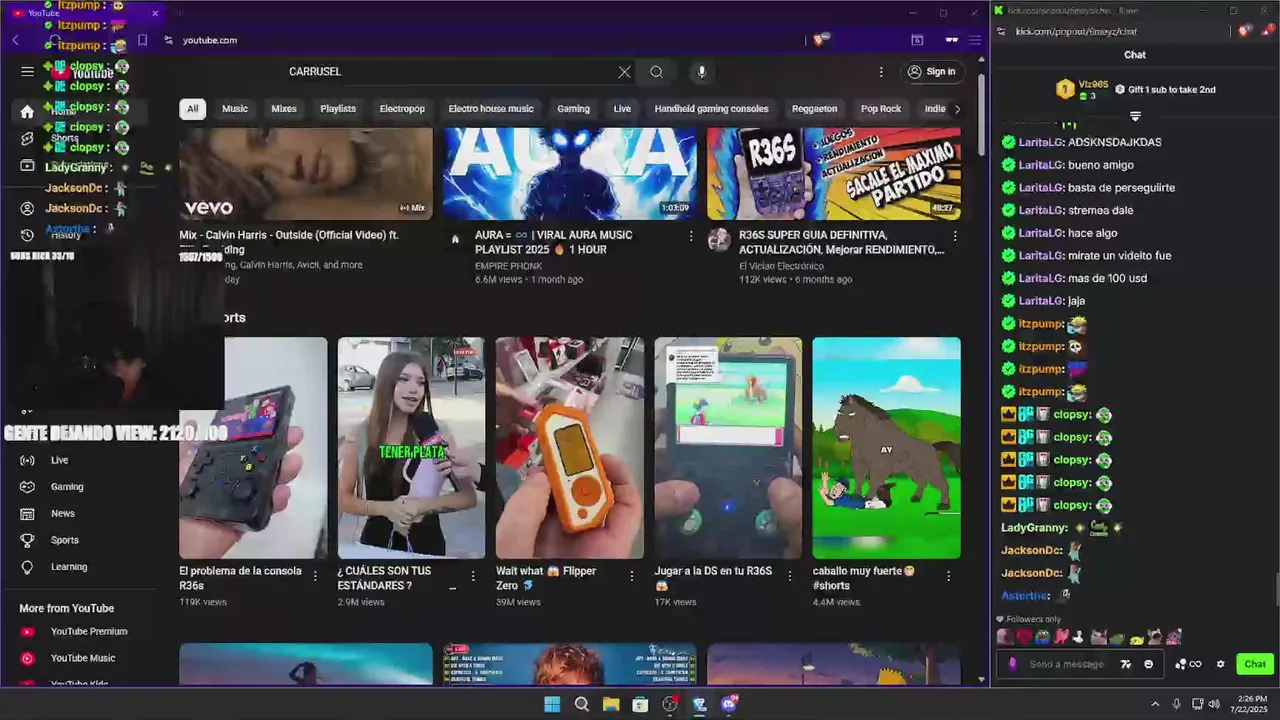Show more filter chips with right chevron

957,109
